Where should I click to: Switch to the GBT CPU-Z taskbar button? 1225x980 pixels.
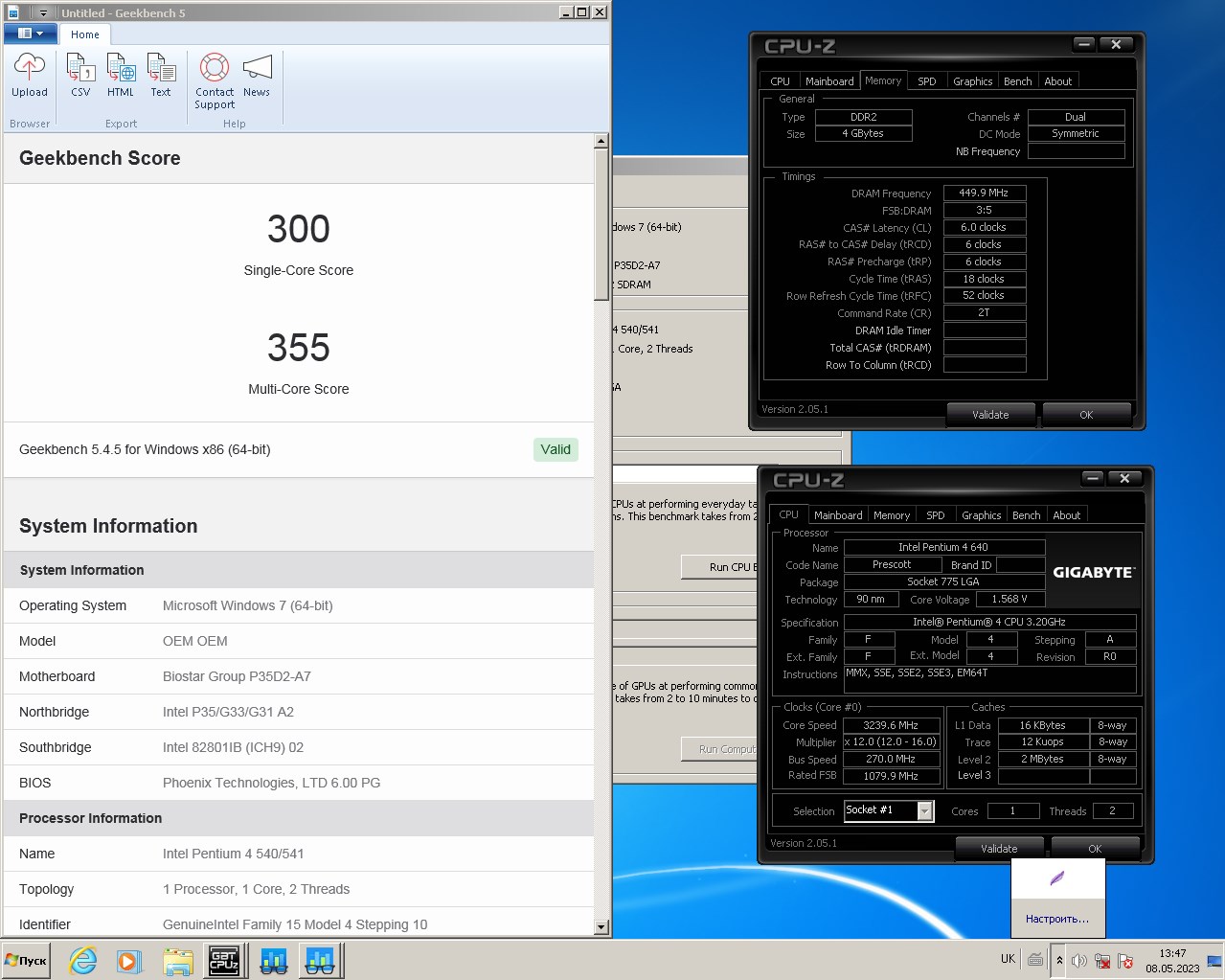224,961
